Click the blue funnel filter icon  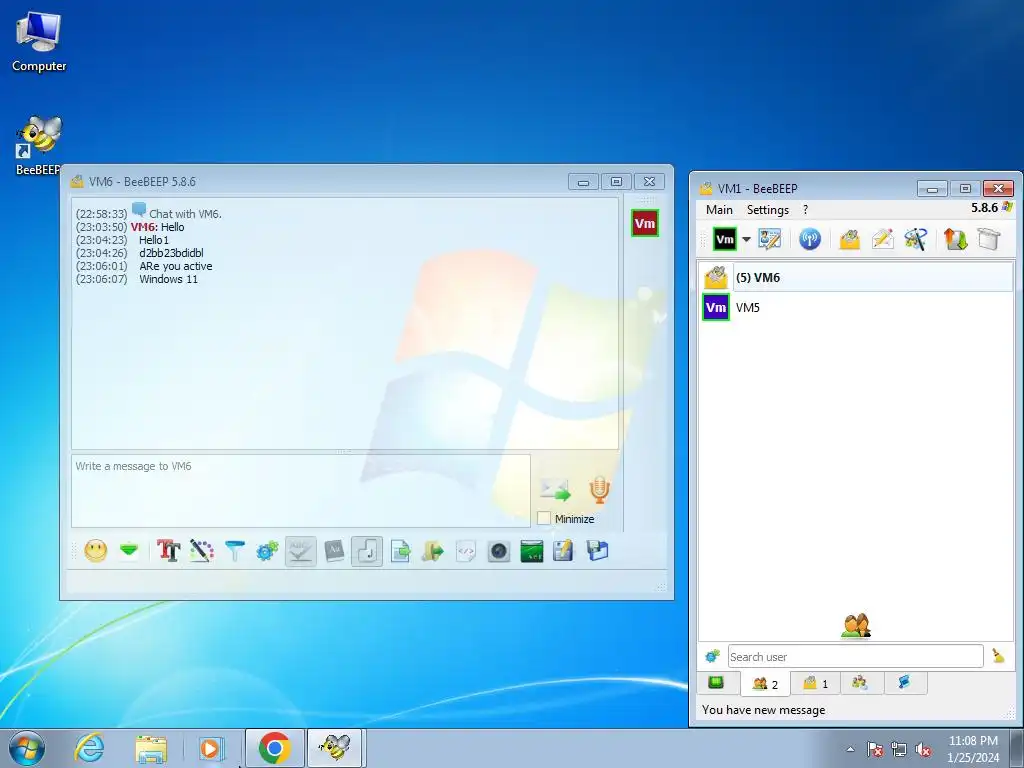pos(234,551)
